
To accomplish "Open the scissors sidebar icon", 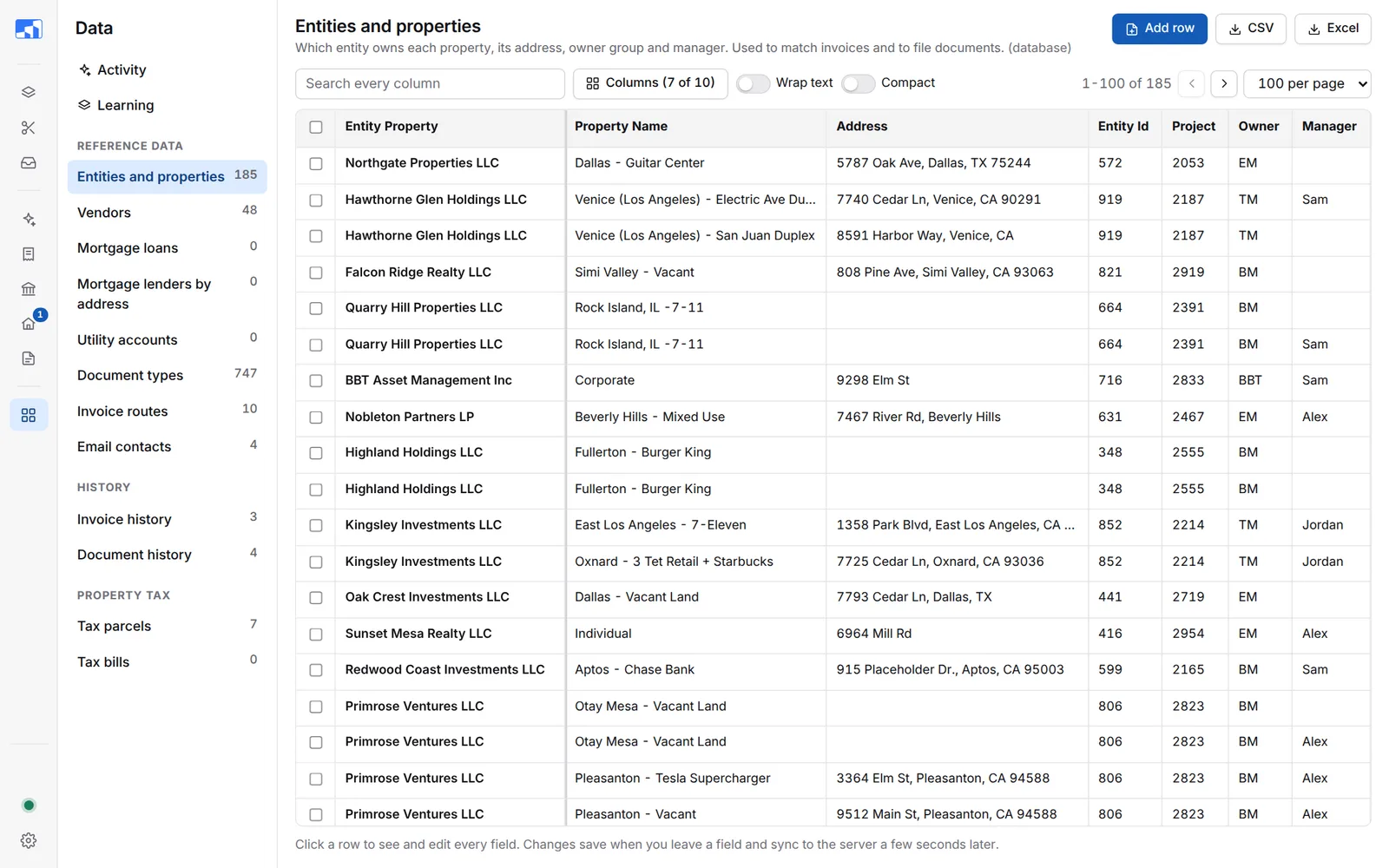I will [x=29, y=128].
